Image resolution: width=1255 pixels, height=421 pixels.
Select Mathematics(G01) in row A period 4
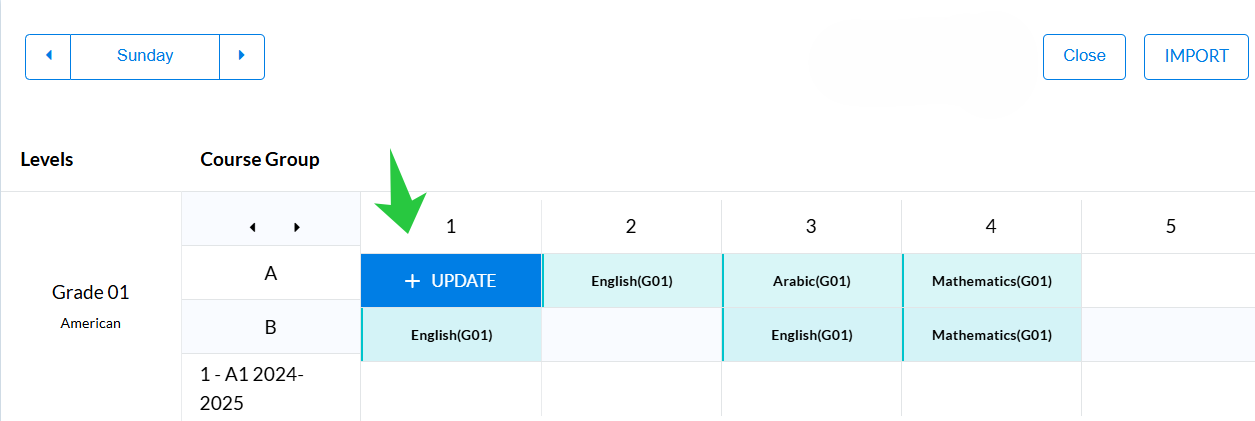coord(992,281)
